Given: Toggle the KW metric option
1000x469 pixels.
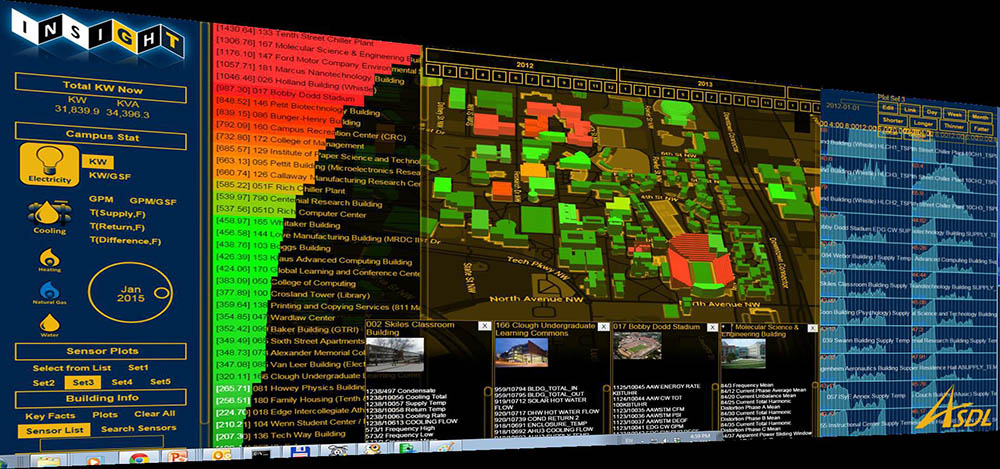Looking at the screenshot, I should 97,161.
